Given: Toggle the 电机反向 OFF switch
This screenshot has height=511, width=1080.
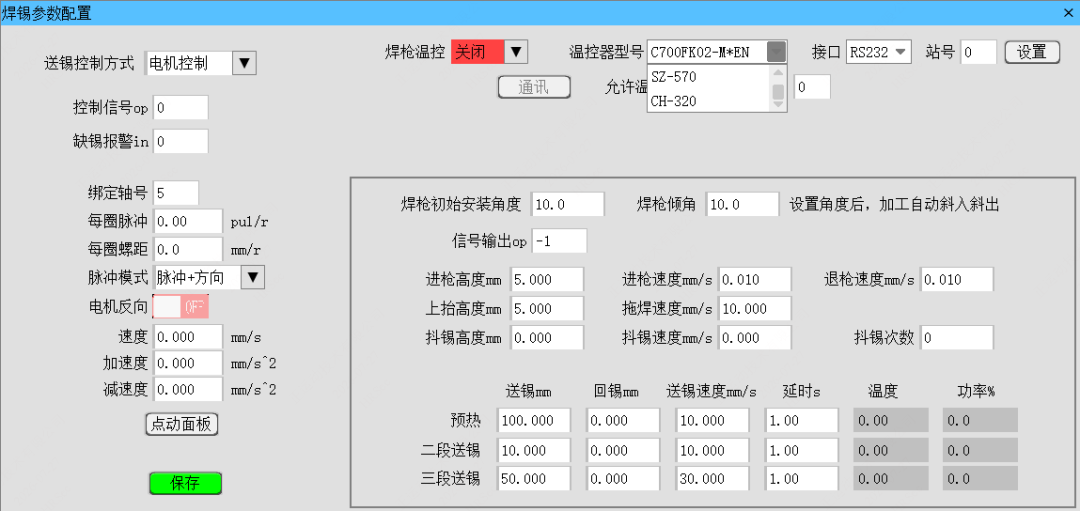Looking at the screenshot, I should click(180, 306).
